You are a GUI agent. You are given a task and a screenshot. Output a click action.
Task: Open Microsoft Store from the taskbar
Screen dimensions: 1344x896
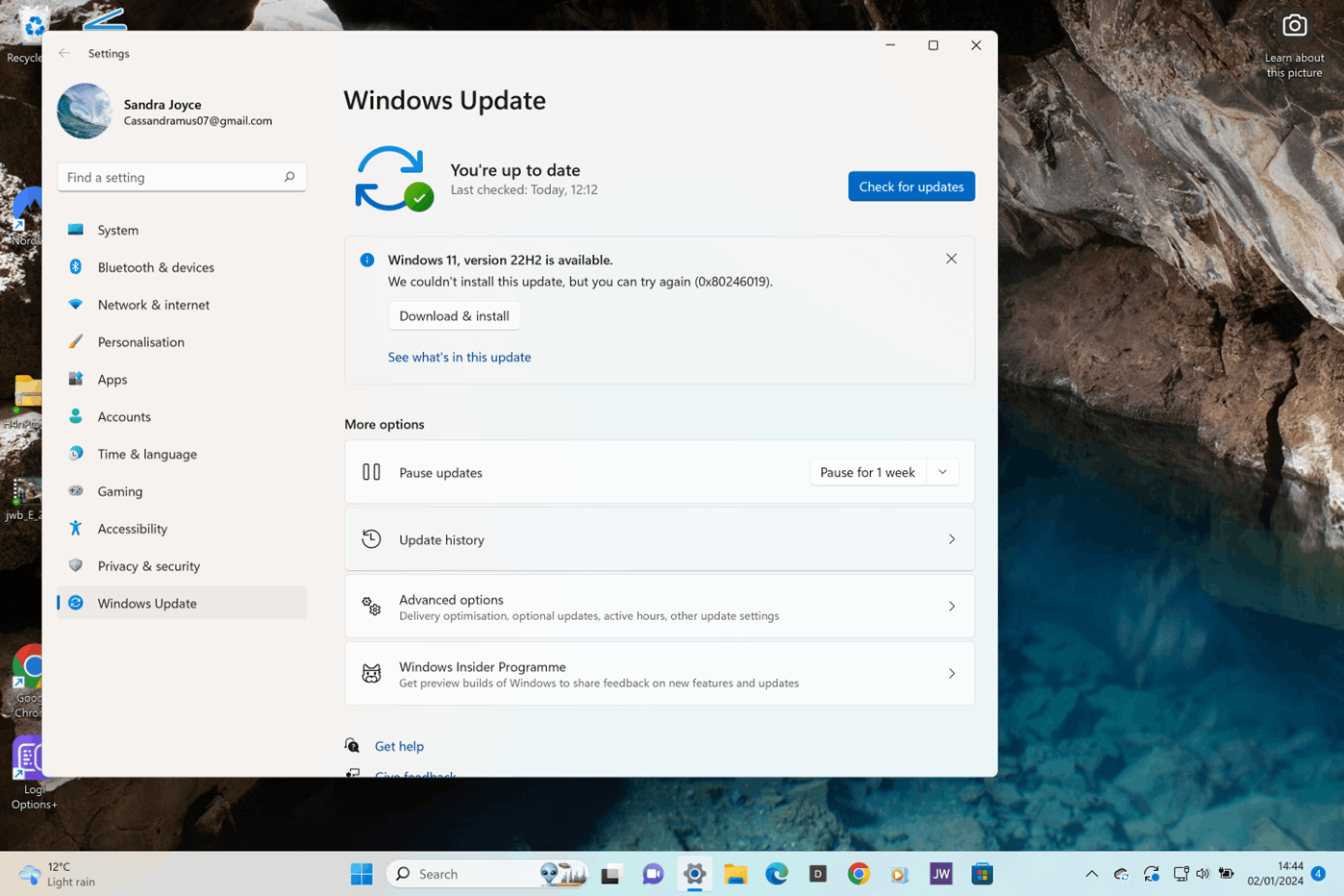coord(982,874)
